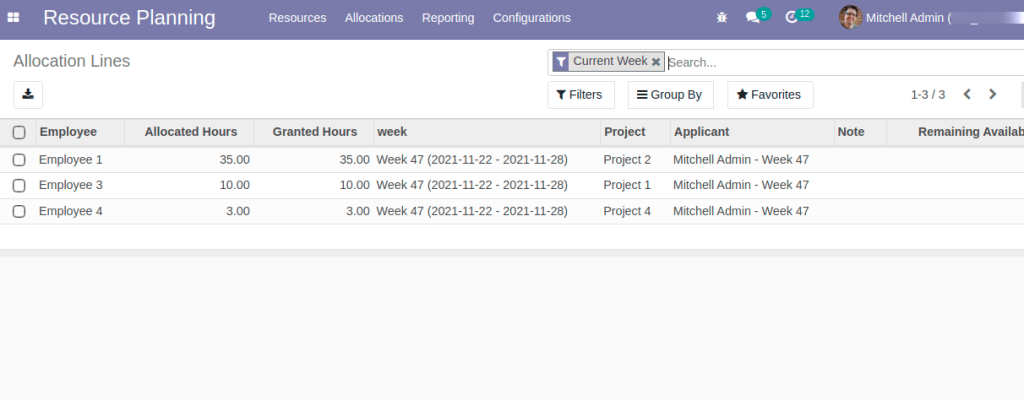
Task: Remove the Current Week filter
Action: click(656, 62)
